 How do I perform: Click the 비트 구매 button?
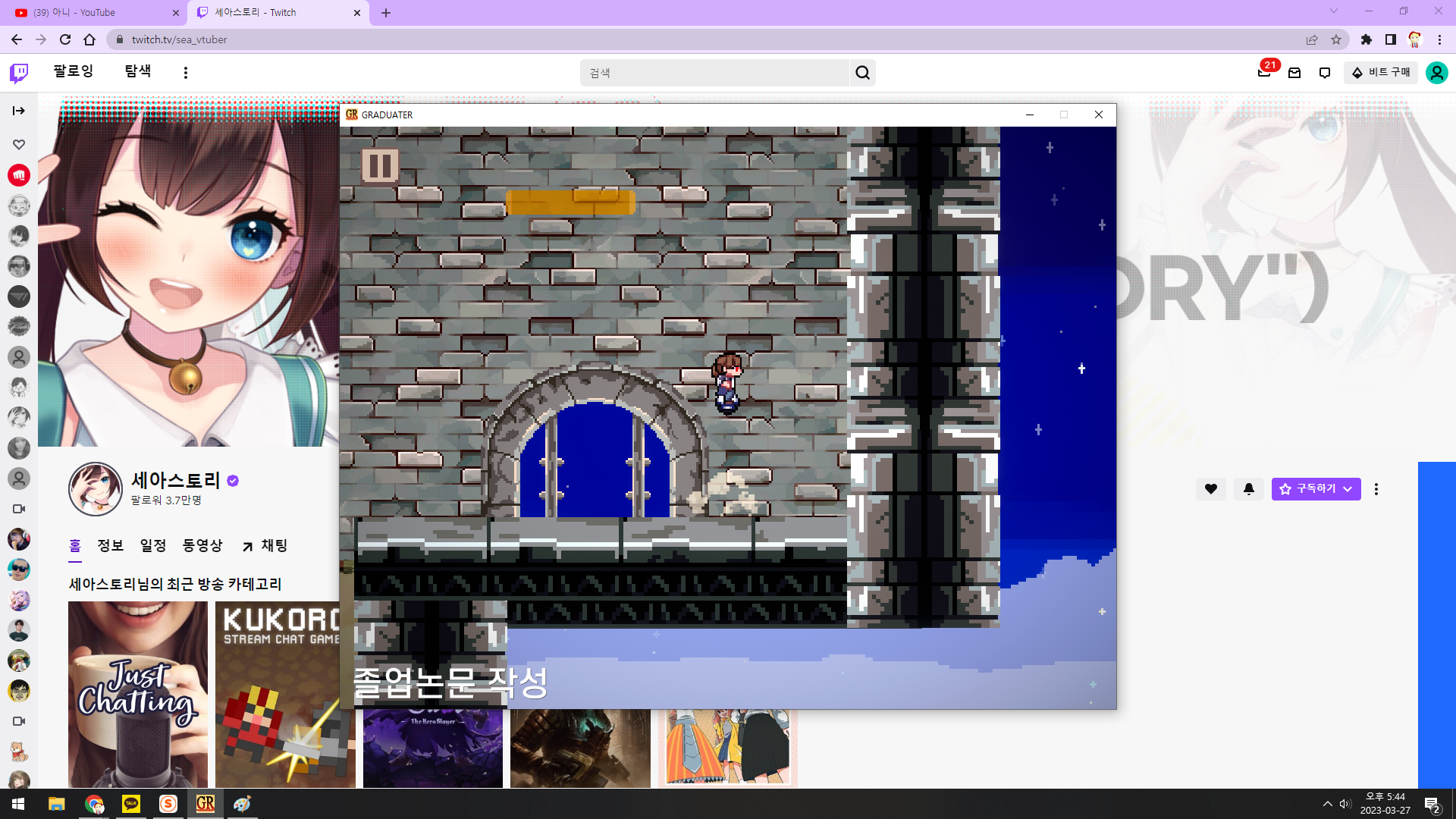tap(1381, 73)
